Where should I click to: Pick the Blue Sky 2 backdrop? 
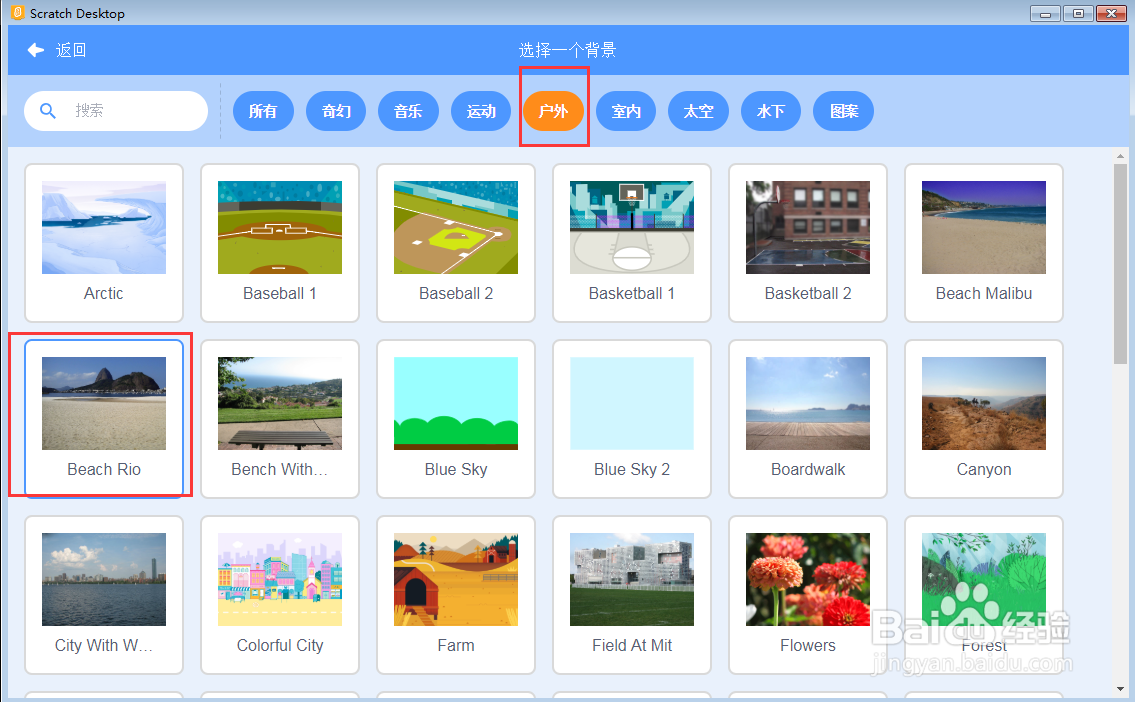632,418
